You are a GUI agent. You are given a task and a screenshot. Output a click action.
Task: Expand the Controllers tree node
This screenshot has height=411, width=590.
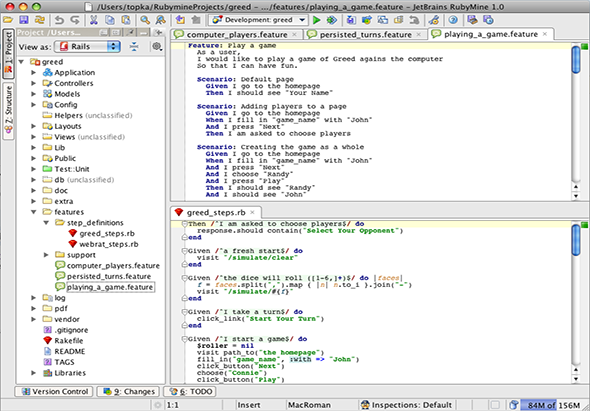click(x=34, y=83)
